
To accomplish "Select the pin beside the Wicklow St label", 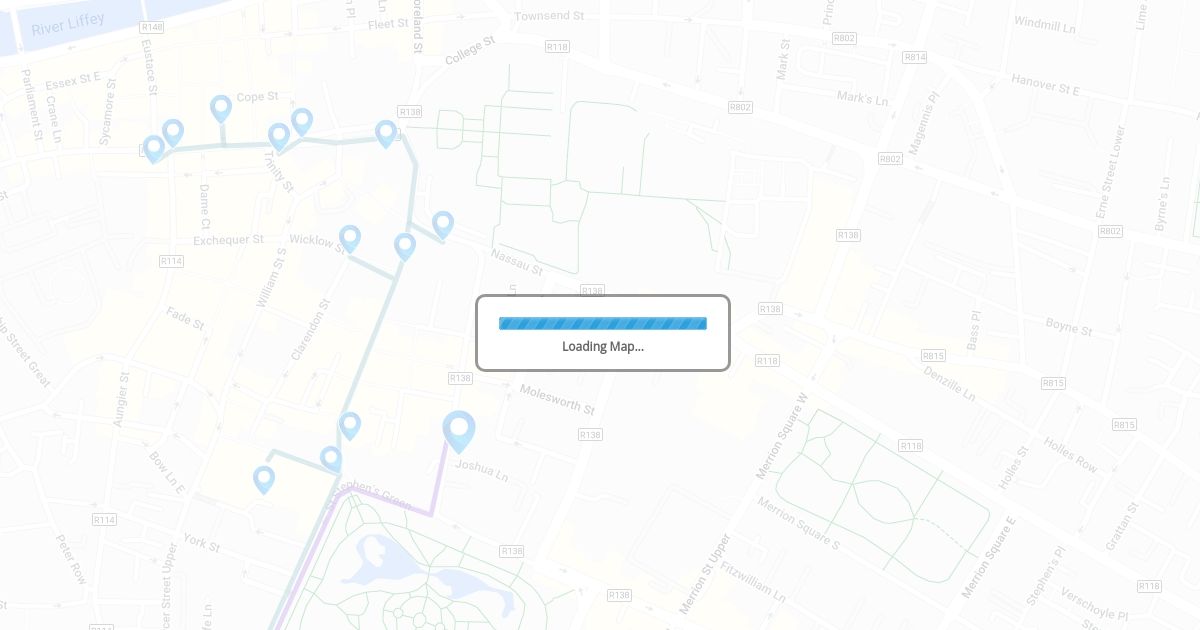I will tap(349, 239).
